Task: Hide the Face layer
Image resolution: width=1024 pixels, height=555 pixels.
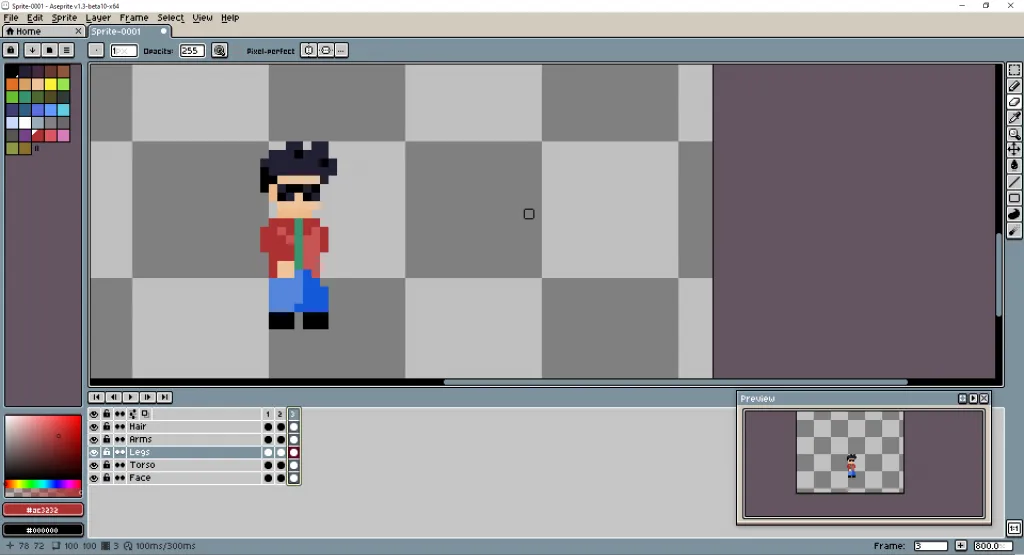Action: coord(94,478)
